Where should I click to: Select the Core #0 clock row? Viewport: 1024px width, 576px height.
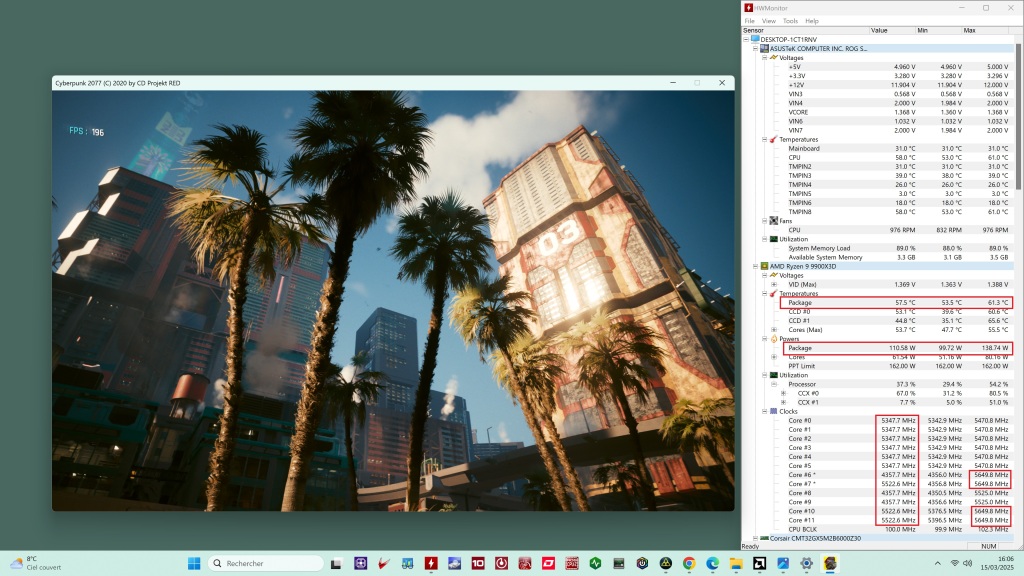click(898, 421)
